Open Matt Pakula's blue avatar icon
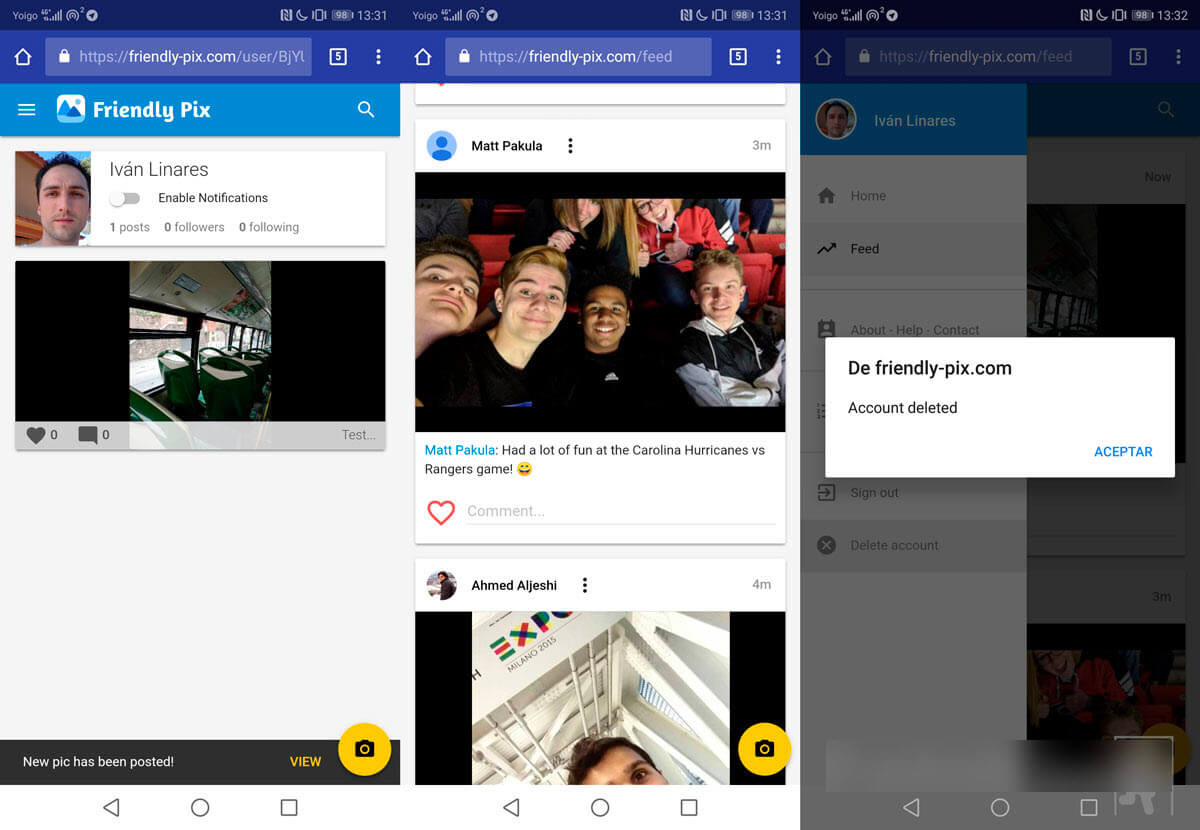The width and height of the screenshot is (1200, 830). (x=442, y=146)
